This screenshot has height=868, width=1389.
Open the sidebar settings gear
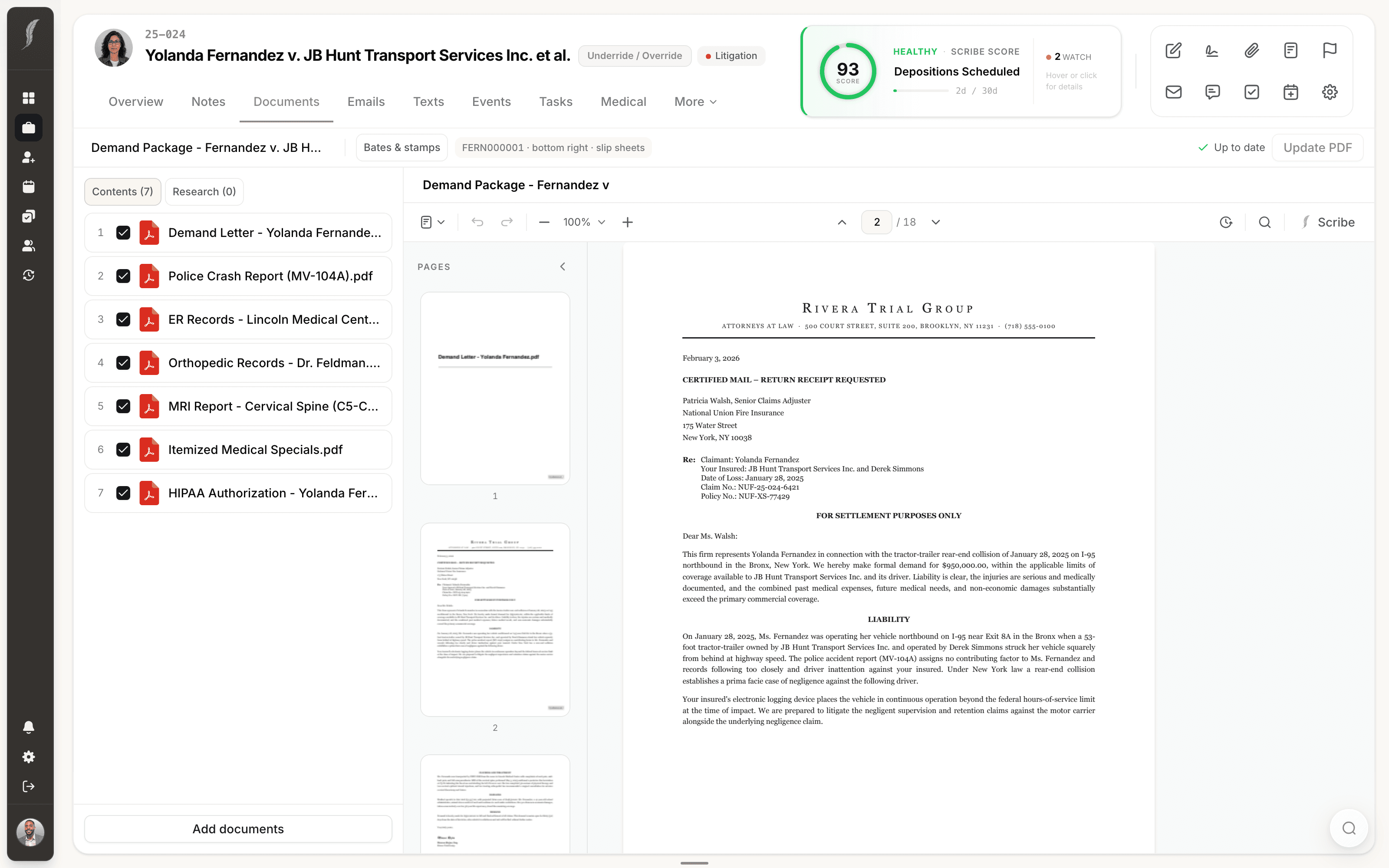coord(28,756)
